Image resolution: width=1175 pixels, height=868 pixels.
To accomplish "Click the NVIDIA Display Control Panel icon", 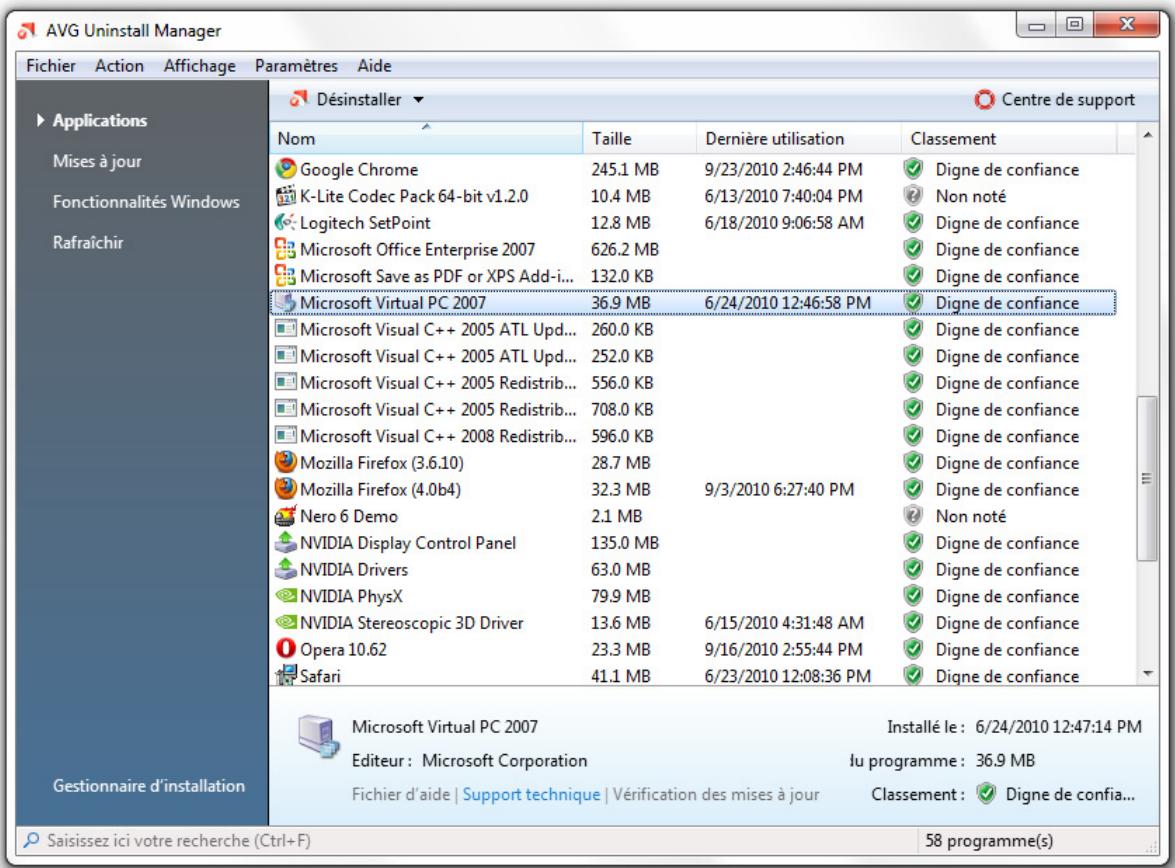I will (x=286, y=543).
